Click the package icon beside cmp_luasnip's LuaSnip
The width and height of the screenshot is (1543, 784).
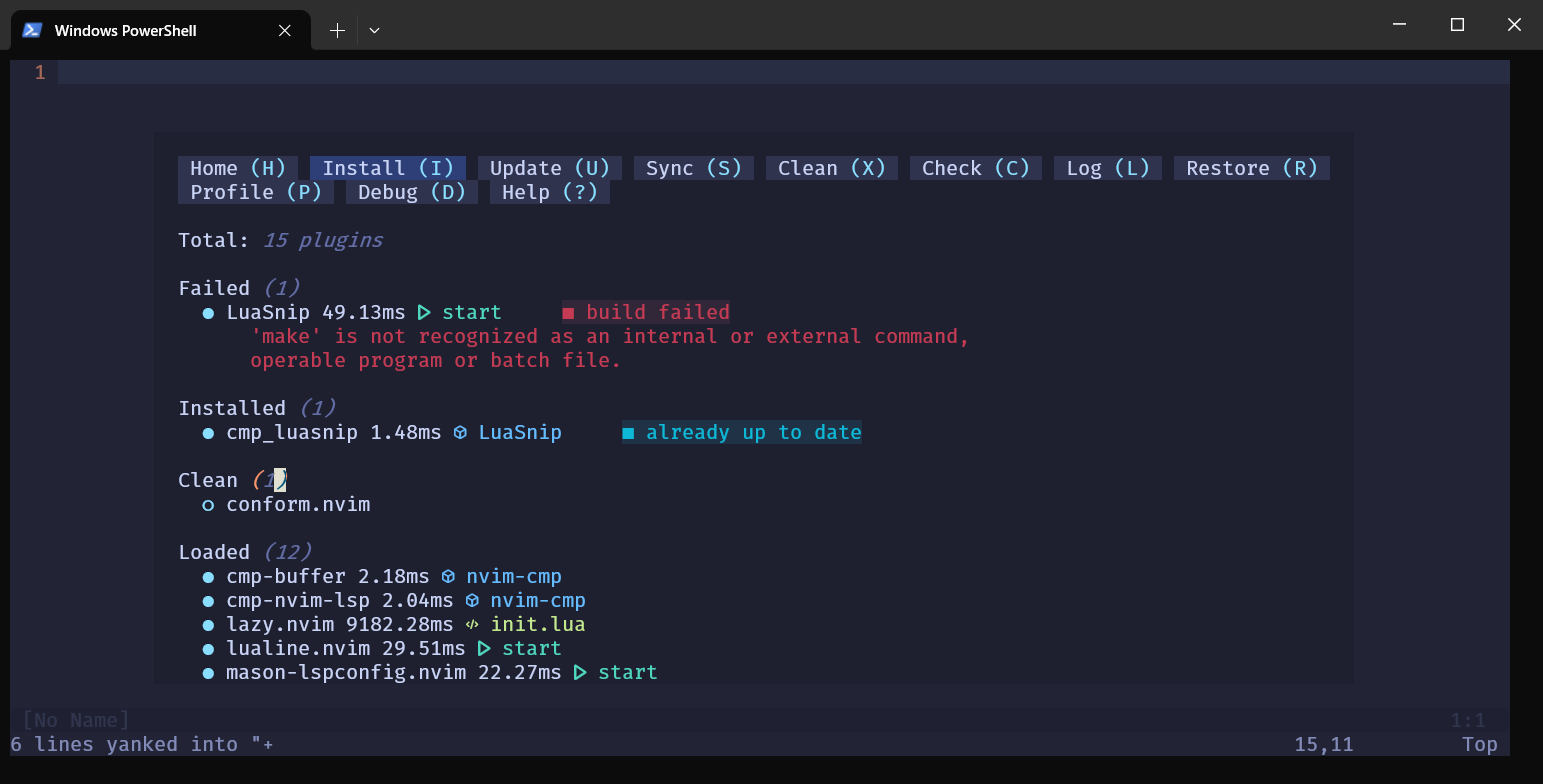(460, 433)
